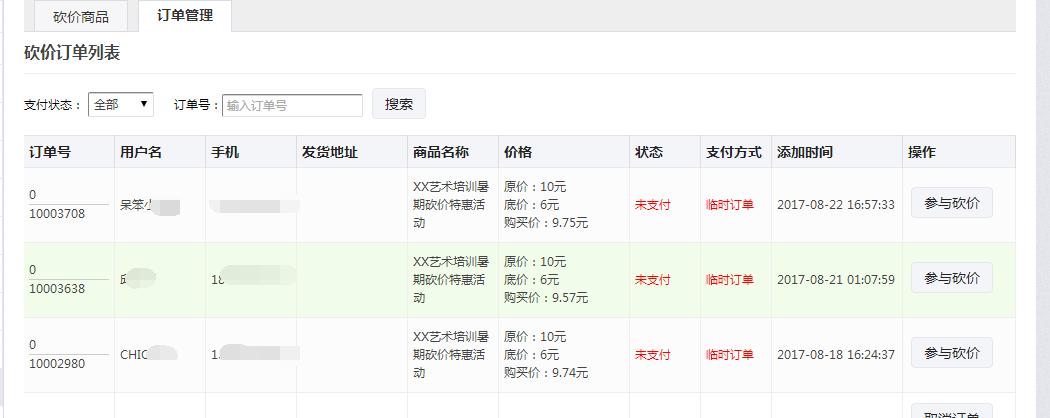Focus the 输入订单号 search field

tap(292, 105)
